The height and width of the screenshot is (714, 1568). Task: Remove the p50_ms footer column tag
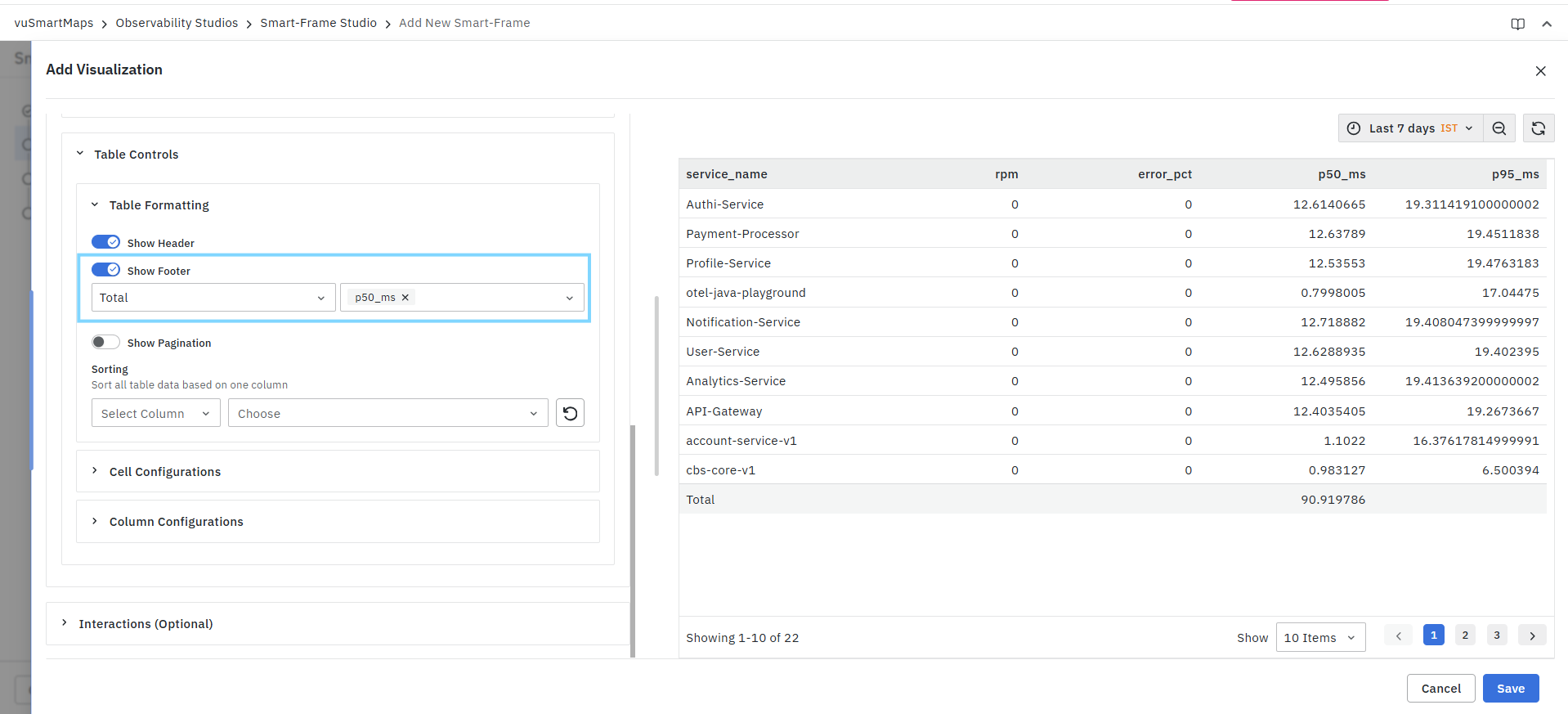[x=405, y=298]
